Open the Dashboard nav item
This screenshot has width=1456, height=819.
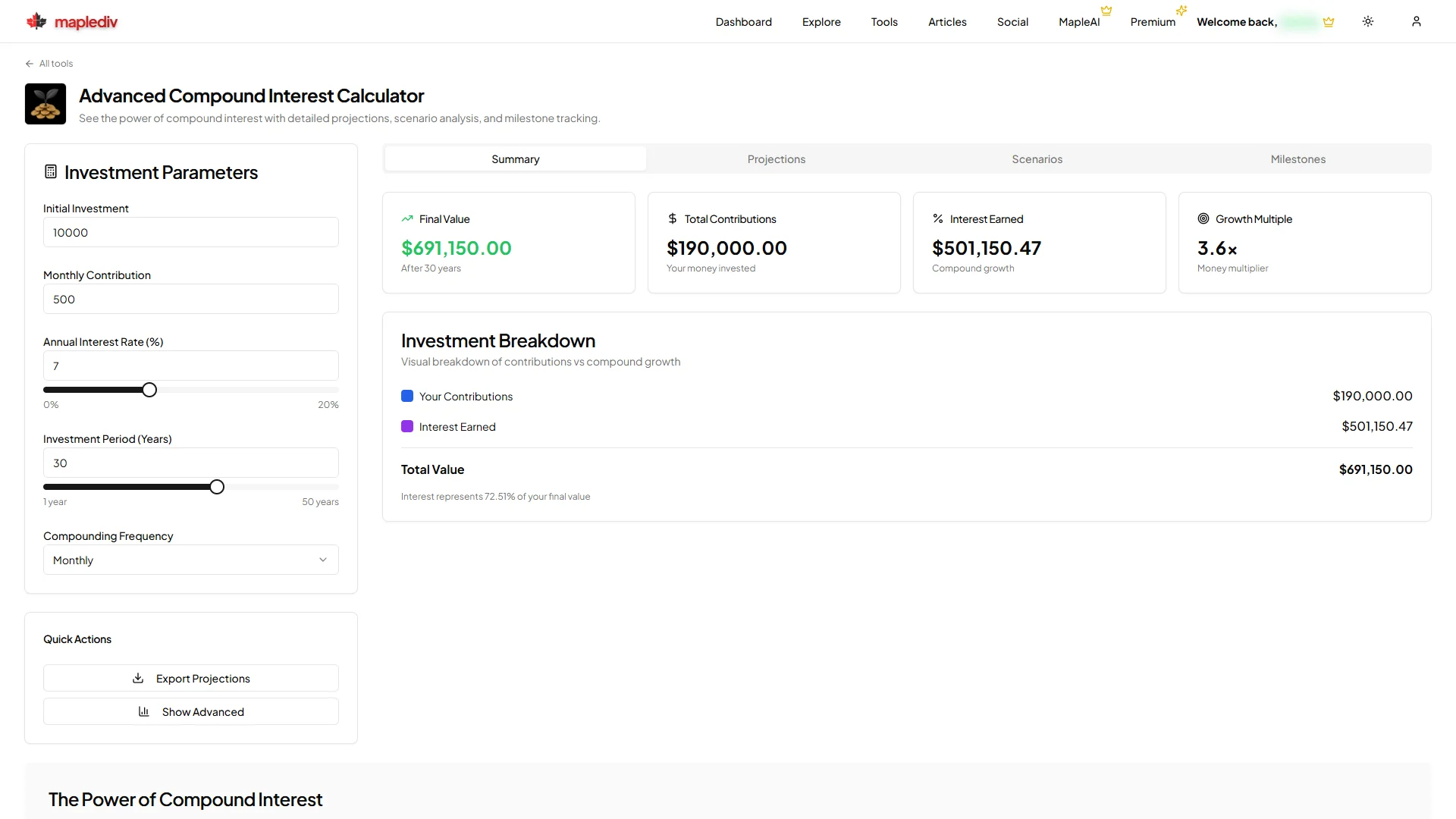tap(744, 22)
